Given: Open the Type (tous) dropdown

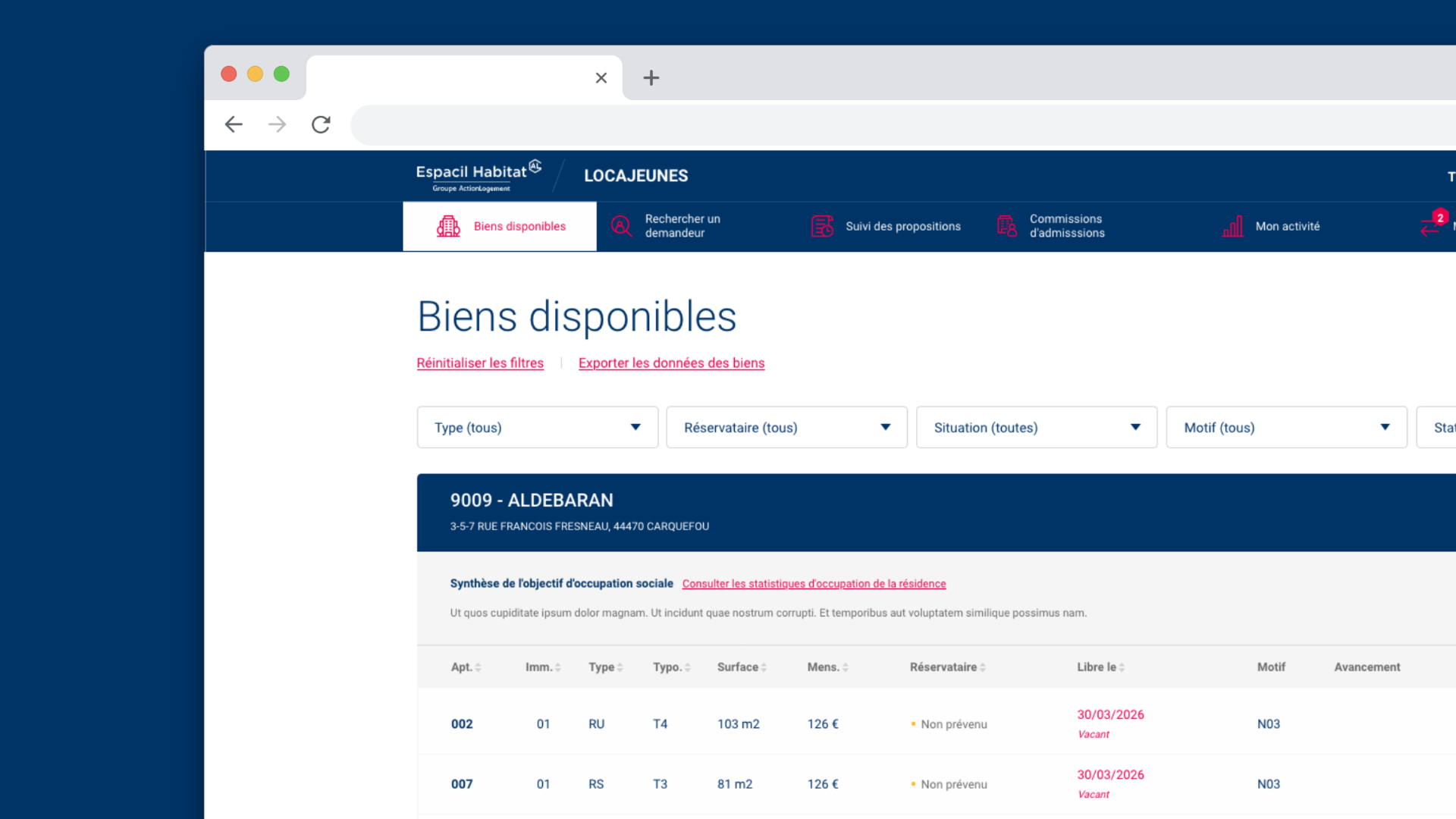Looking at the screenshot, I should click(537, 427).
